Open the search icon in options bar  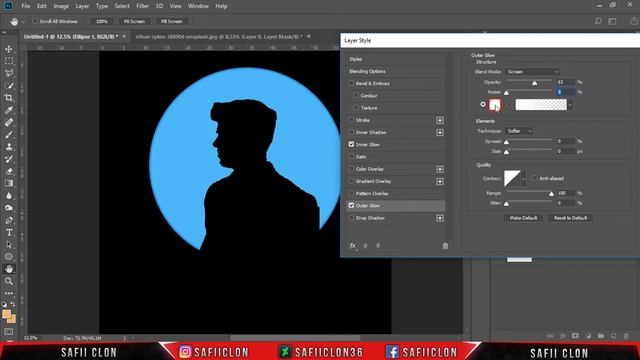(598, 21)
